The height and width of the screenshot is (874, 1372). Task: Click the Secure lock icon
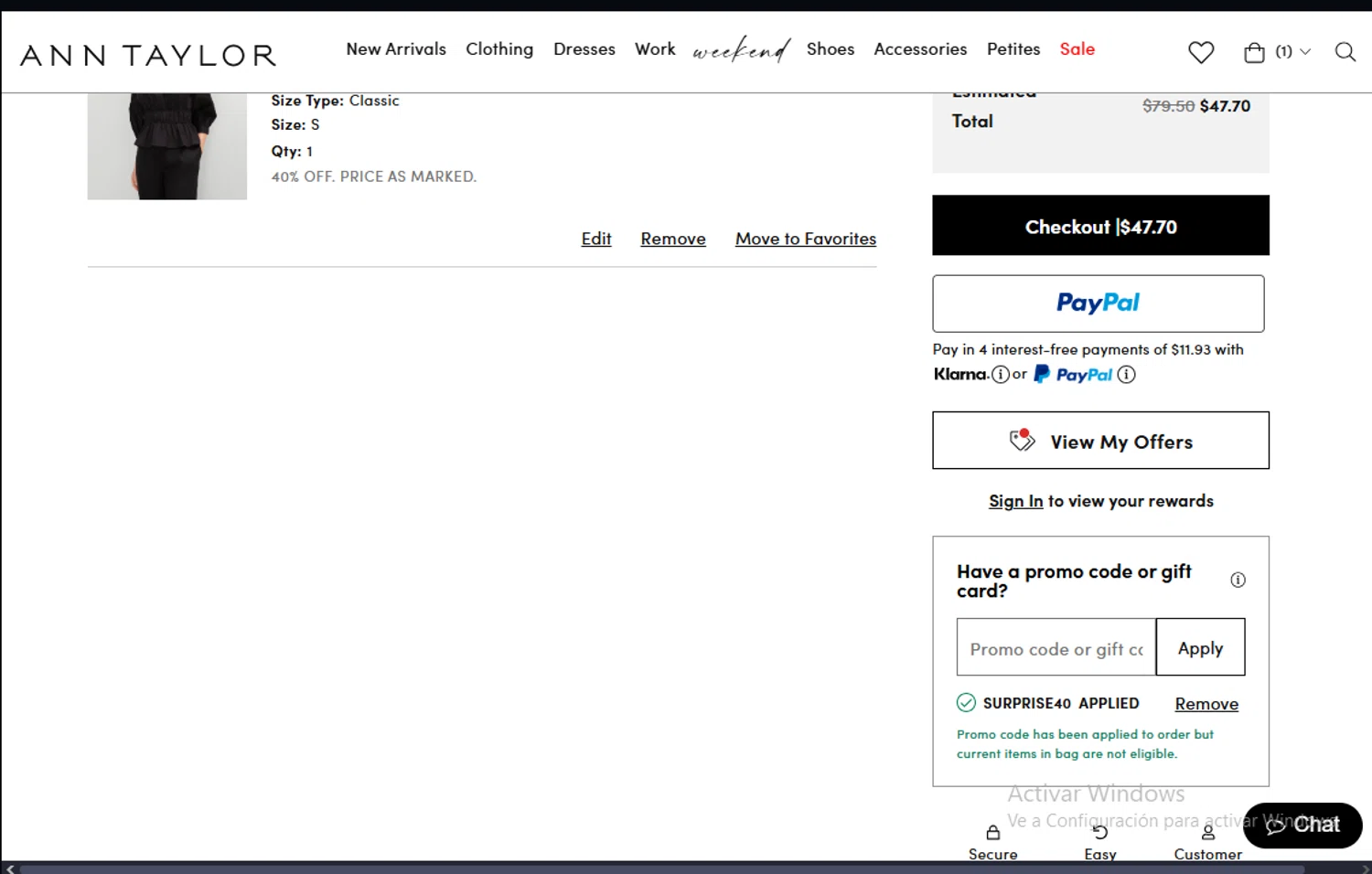click(x=992, y=833)
